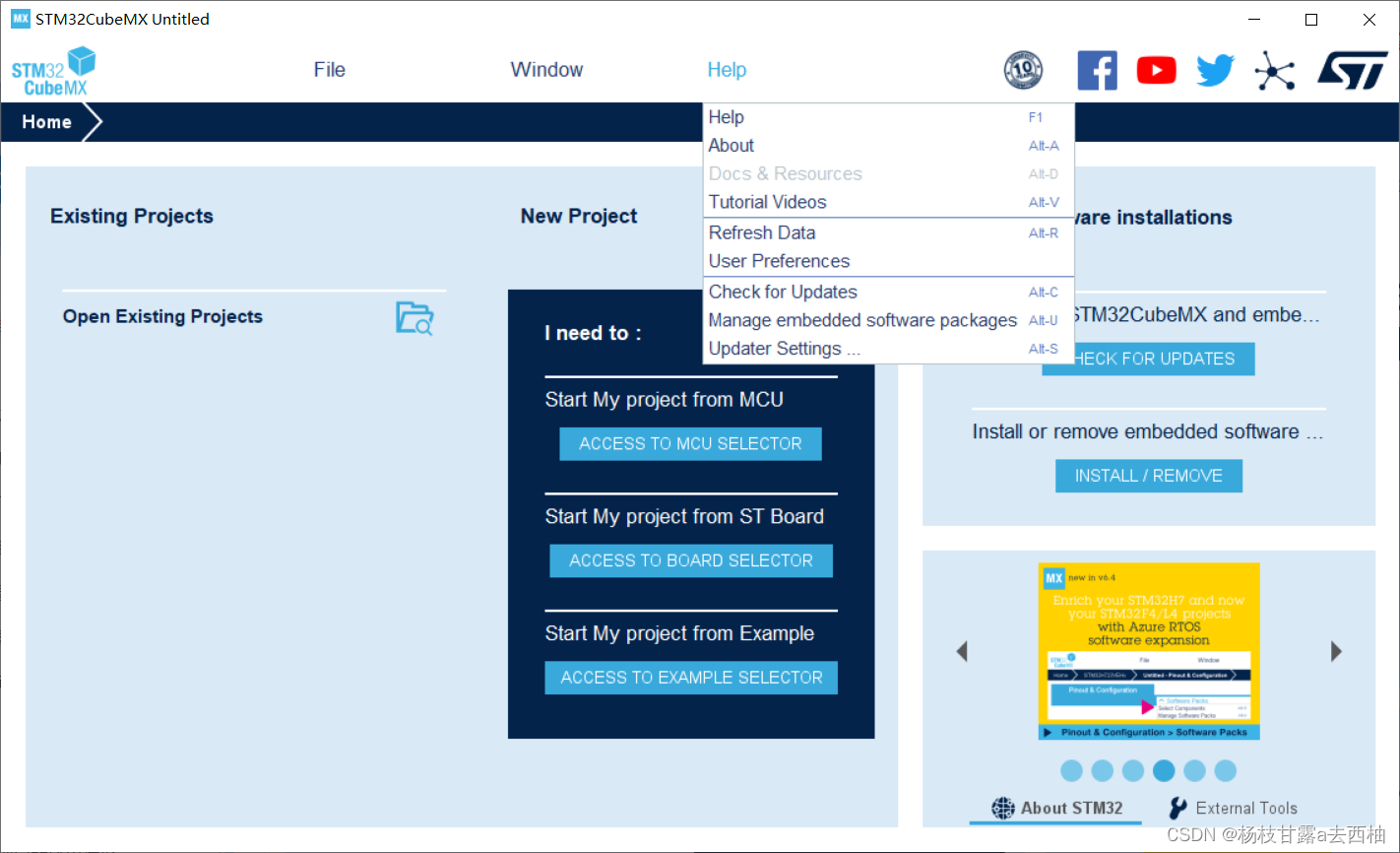Click 'Start My project from ST Board' text
The image size is (1400, 853).
(x=684, y=517)
